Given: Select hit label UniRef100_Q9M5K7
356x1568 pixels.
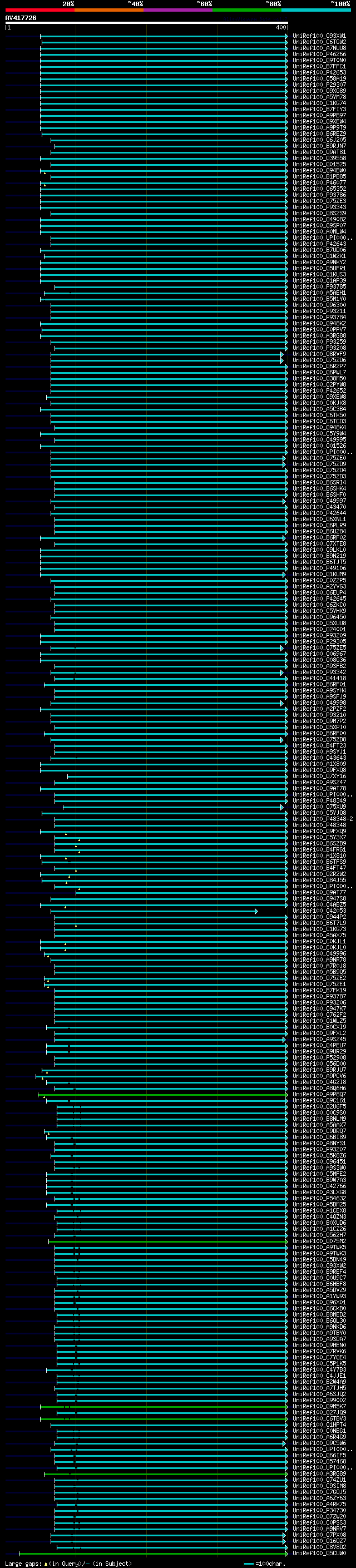Looking at the screenshot, I should coord(319,1407).
